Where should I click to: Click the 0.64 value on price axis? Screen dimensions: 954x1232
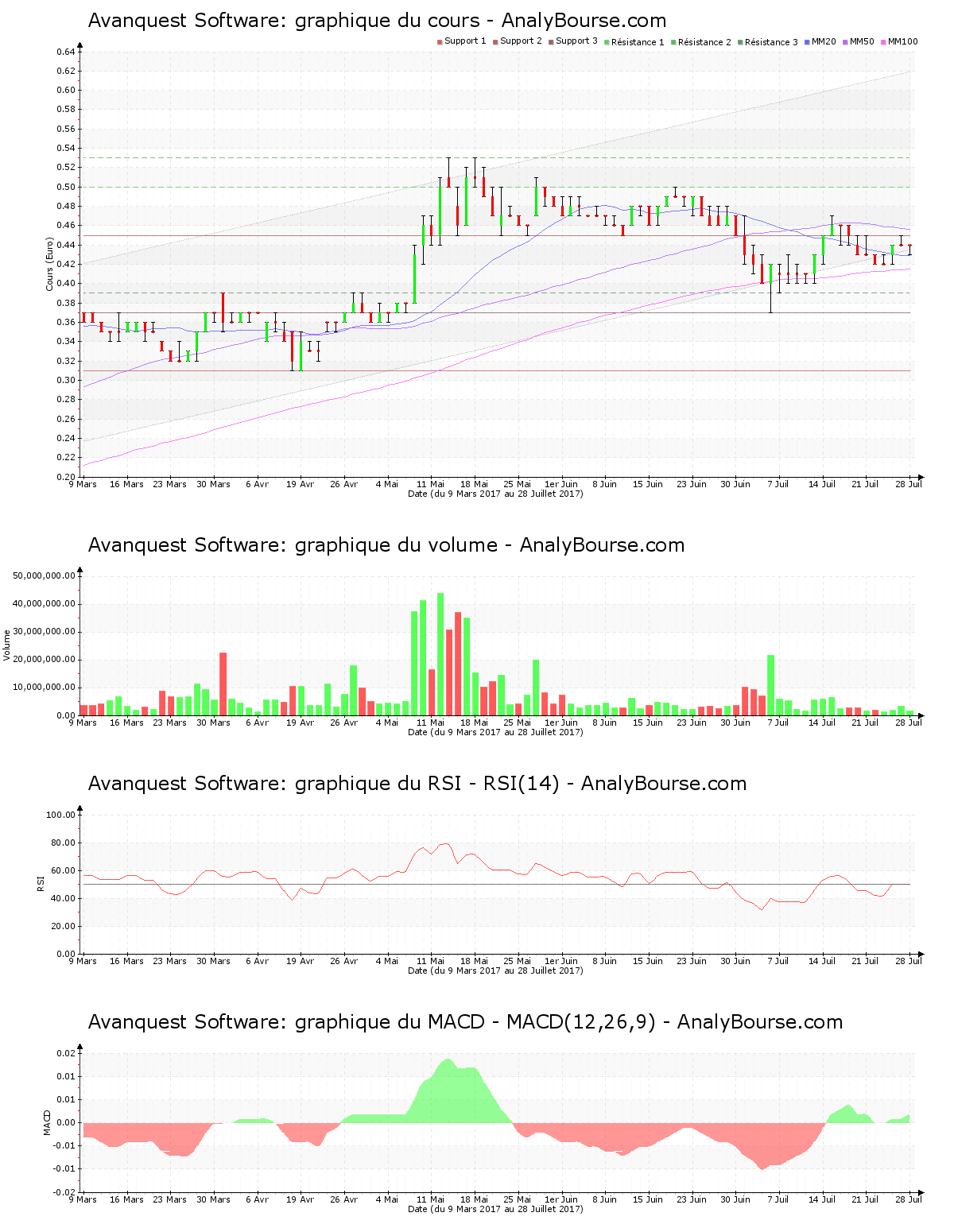pos(66,52)
